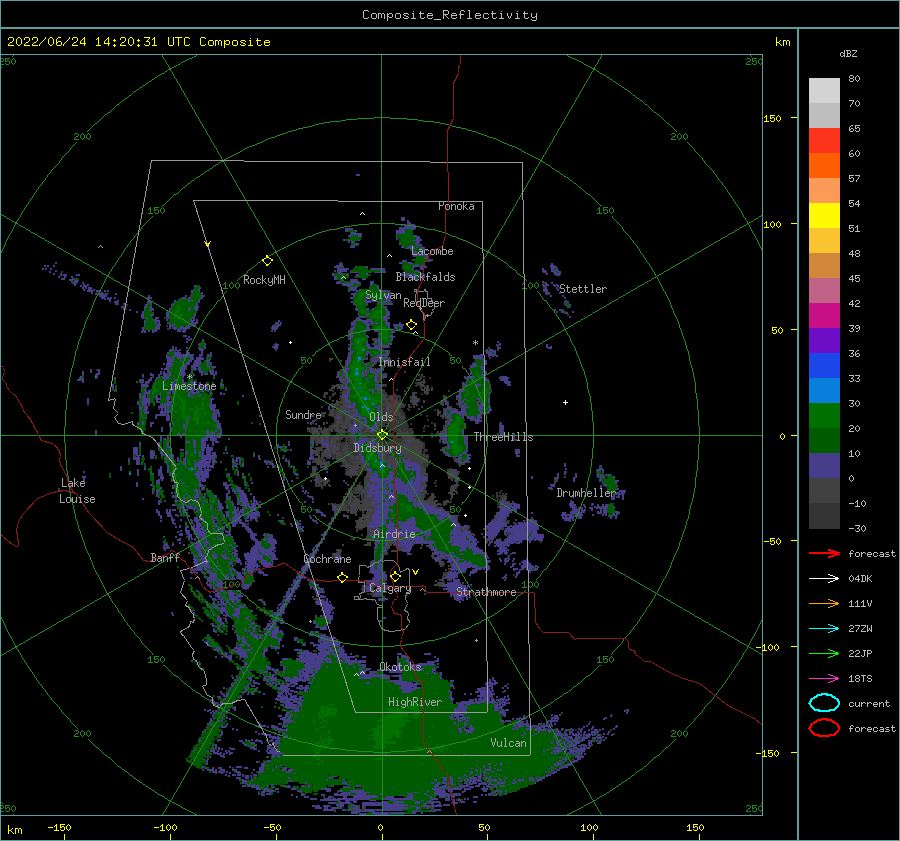The height and width of the screenshot is (841, 900).
Task: Click the RockyMH text label
Action: [x=264, y=280]
